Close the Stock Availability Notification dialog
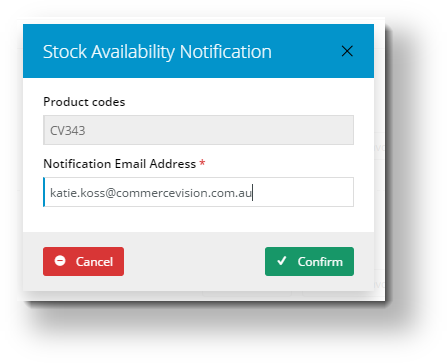Viewport: 448px width, 364px height. [x=347, y=51]
